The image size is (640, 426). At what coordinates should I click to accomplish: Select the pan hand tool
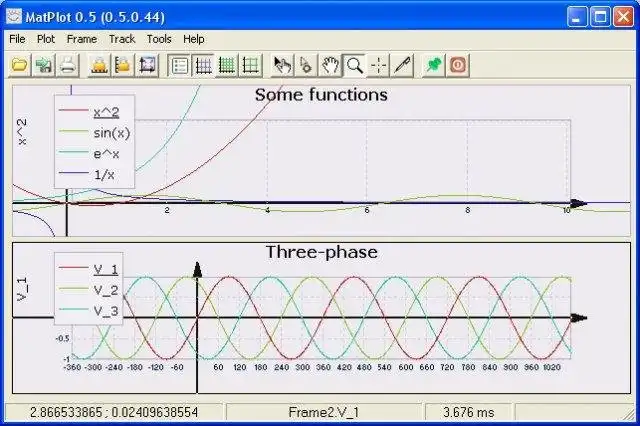(x=330, y=65)
